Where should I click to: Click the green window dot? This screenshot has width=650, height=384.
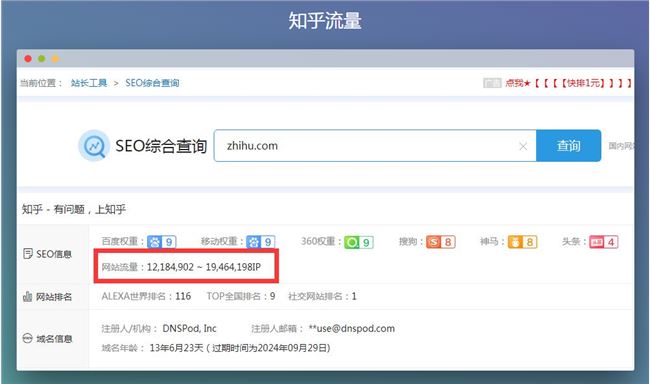pyautogui.click(x=41, y=58)
